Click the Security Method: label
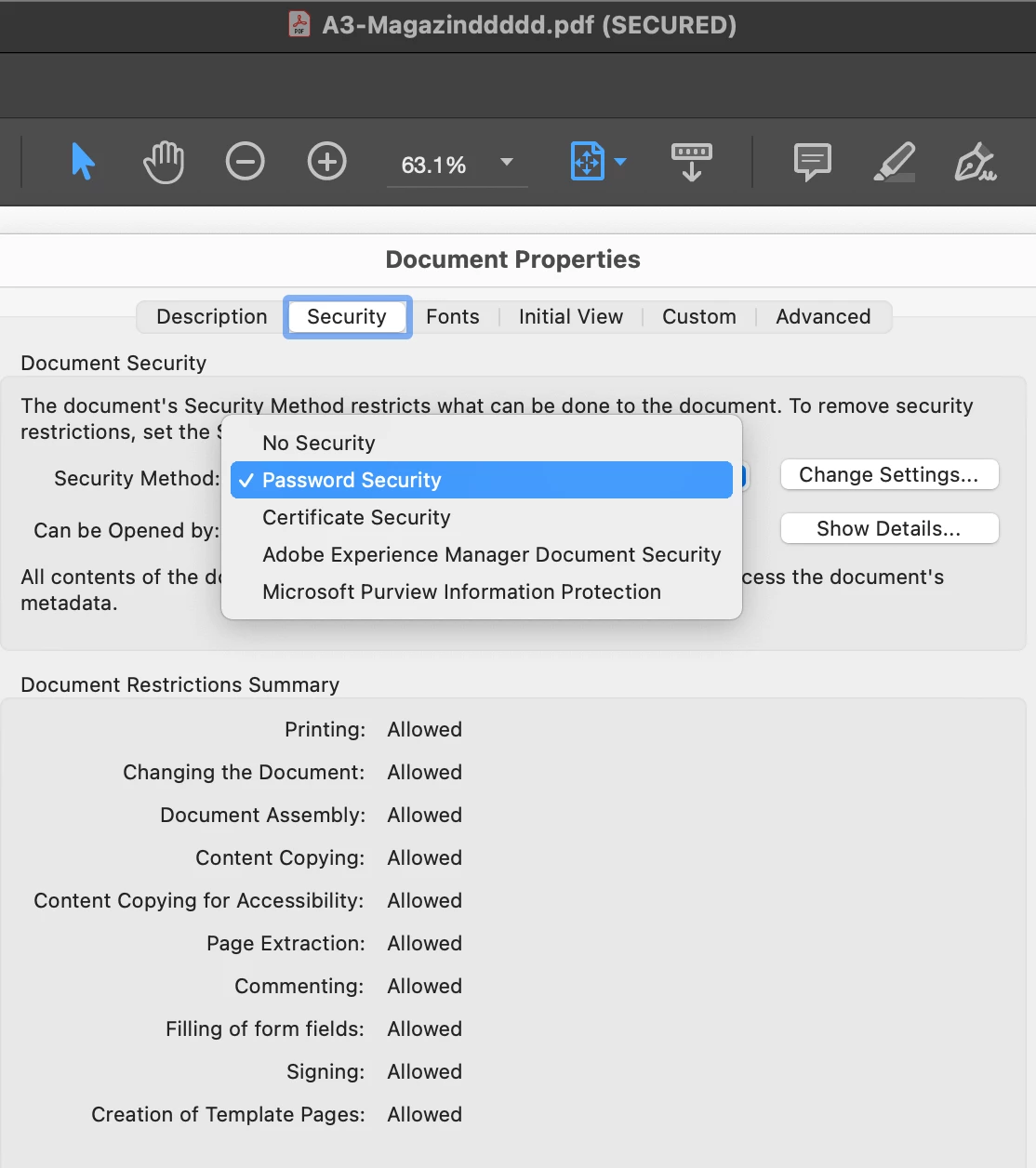Viewport: 1036px width, 1168px height. click(x=137, y=478)
